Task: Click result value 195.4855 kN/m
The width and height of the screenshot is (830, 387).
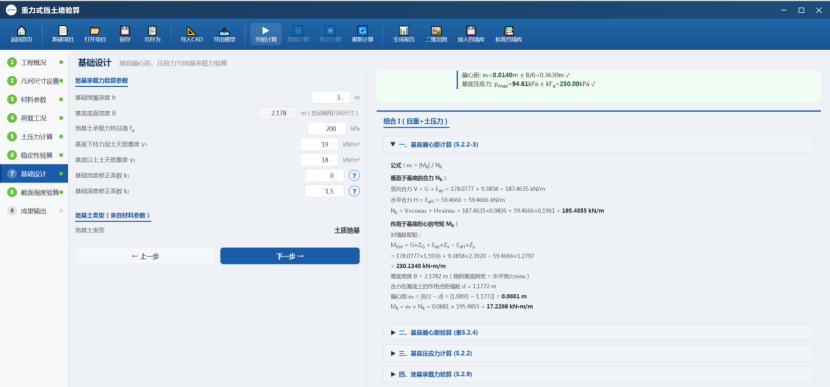Action: [582, 211]
